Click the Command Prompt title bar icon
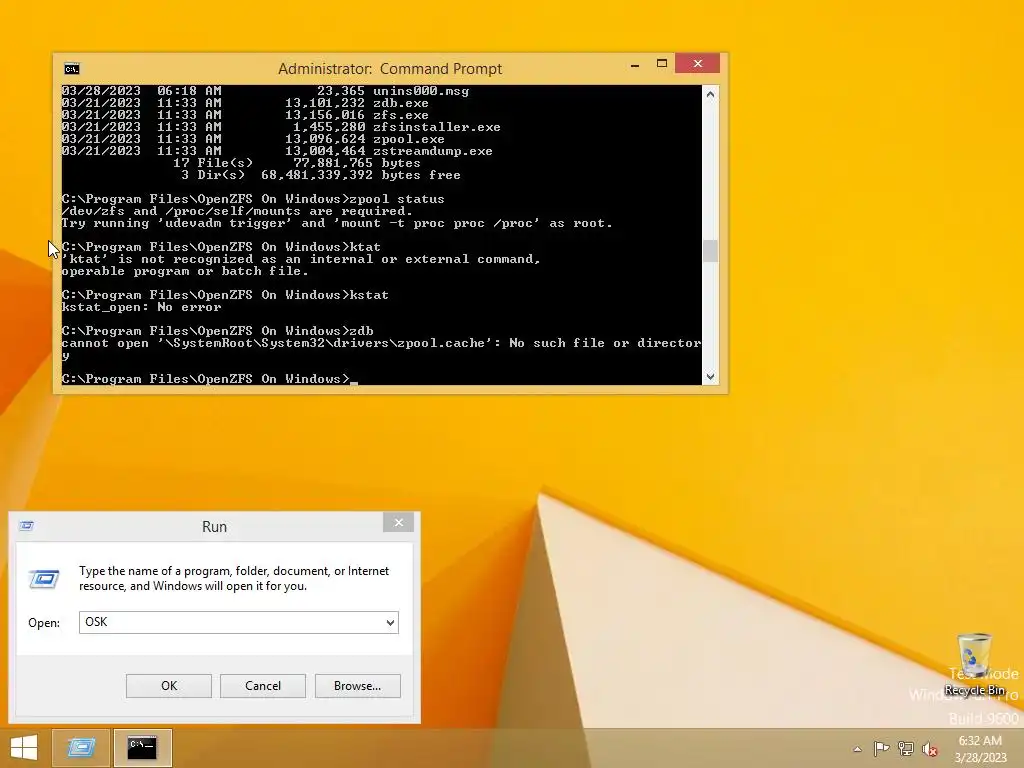Image resolution: width=1024 pixels, height=768 pixels. click(72, 69)
